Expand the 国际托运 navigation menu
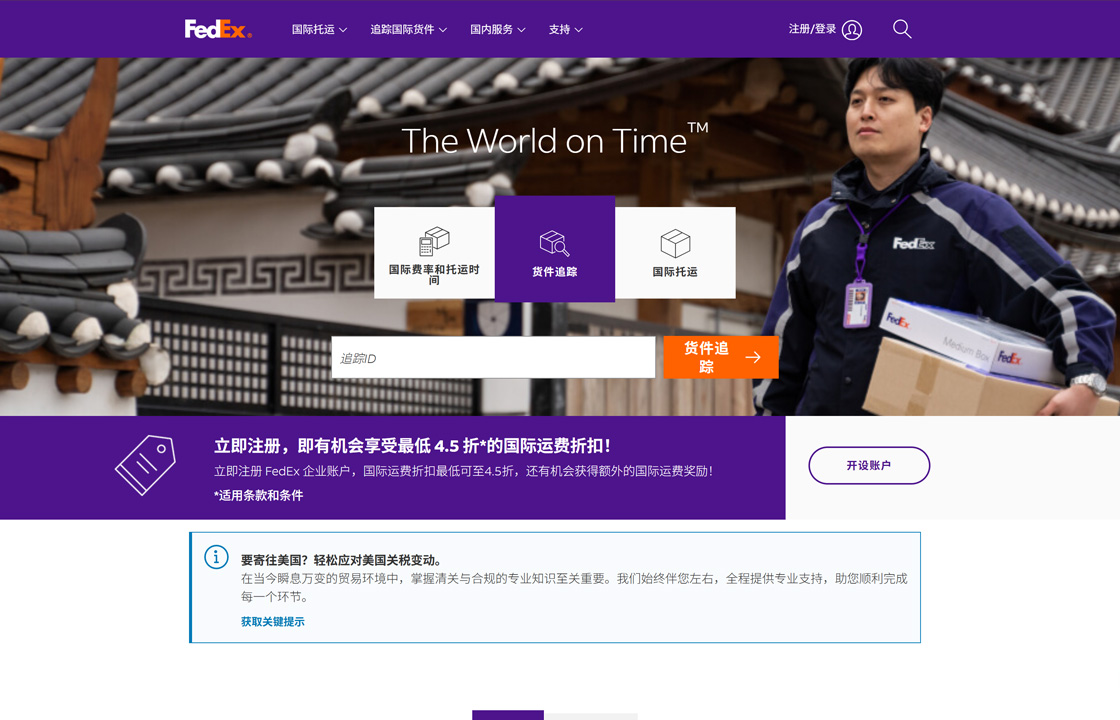1120x720 pixels. coord(319,29)
